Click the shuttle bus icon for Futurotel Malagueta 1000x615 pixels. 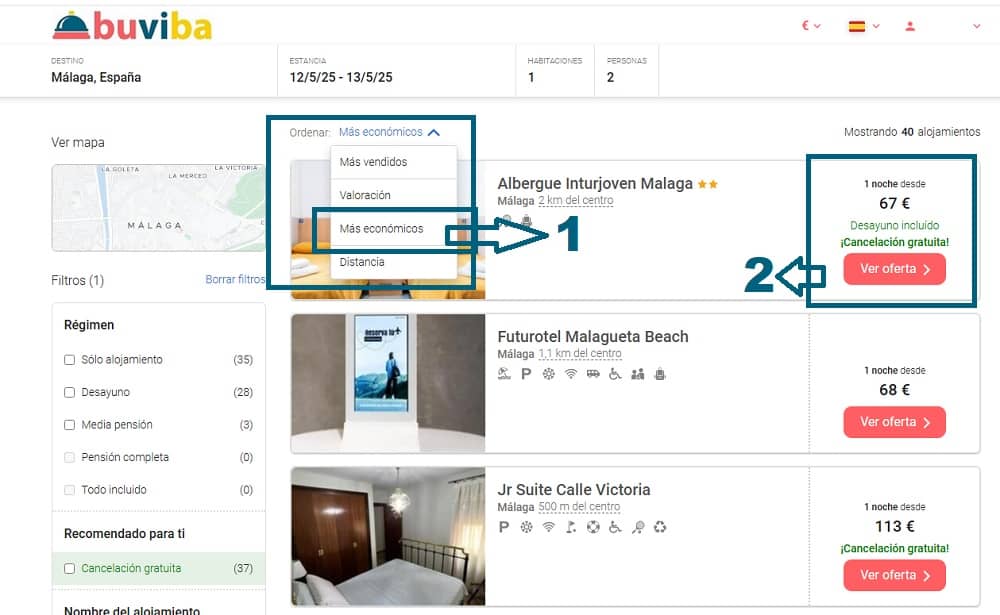[593, 374]
